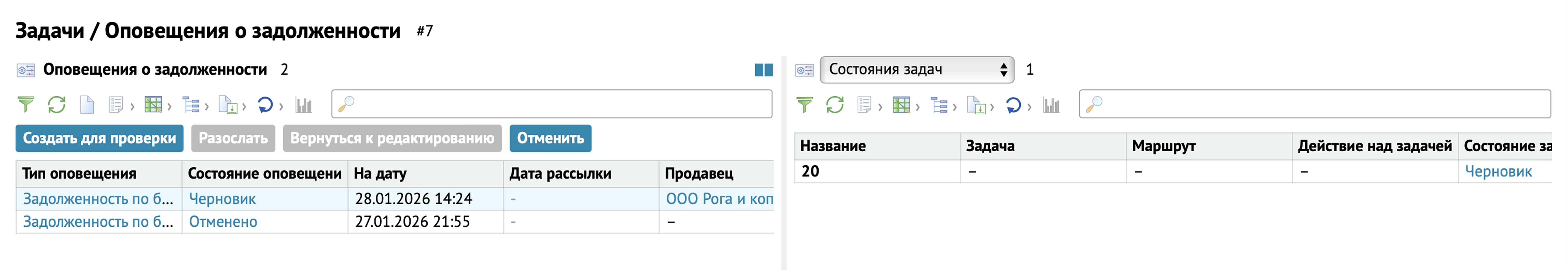Open settings icon beside Оповещения о задолженности title
Image resolution: width=1568 pixels, height=270 pixels.
(26, 70)
